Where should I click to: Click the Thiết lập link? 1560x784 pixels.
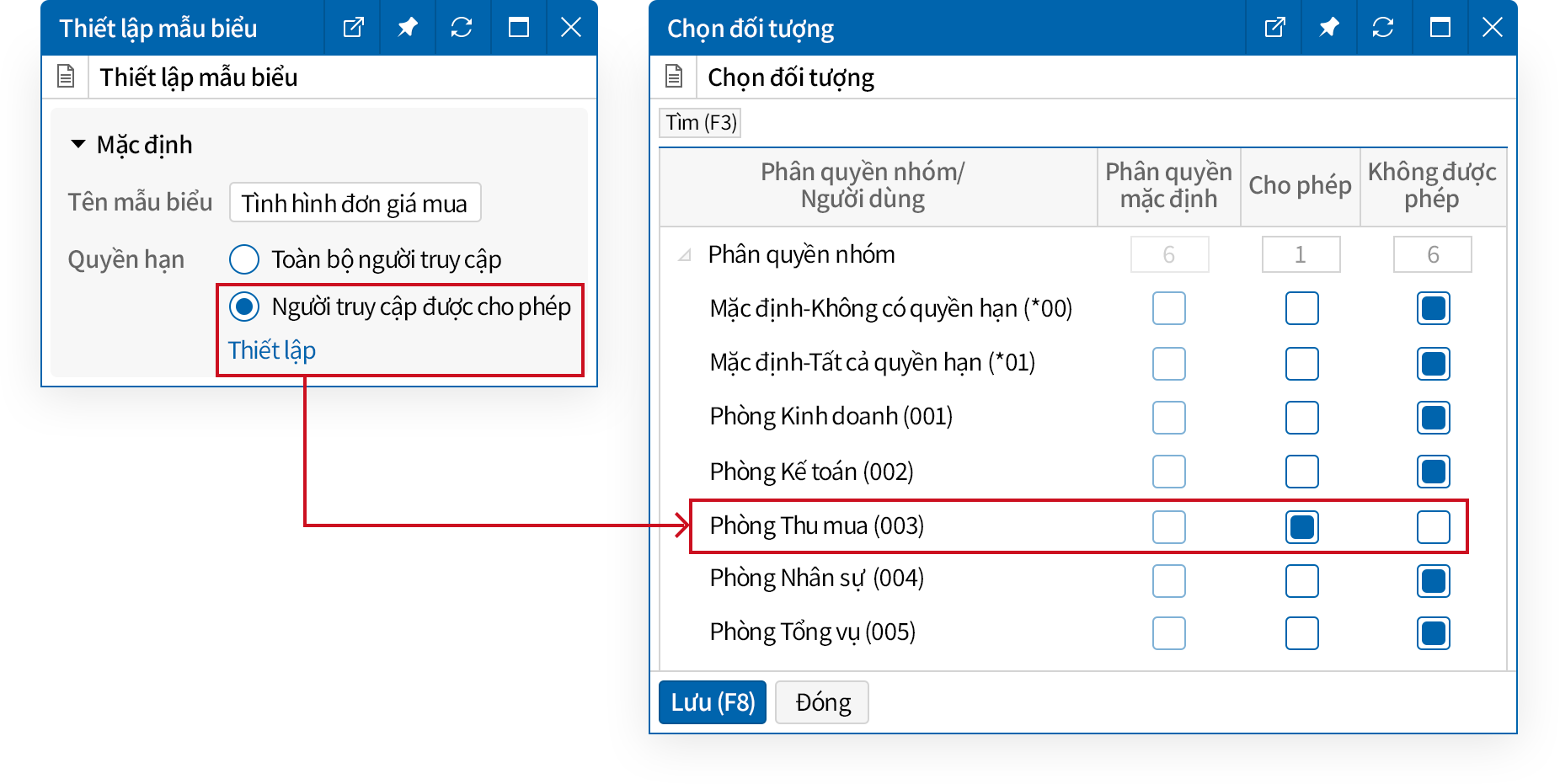(271, 350)
